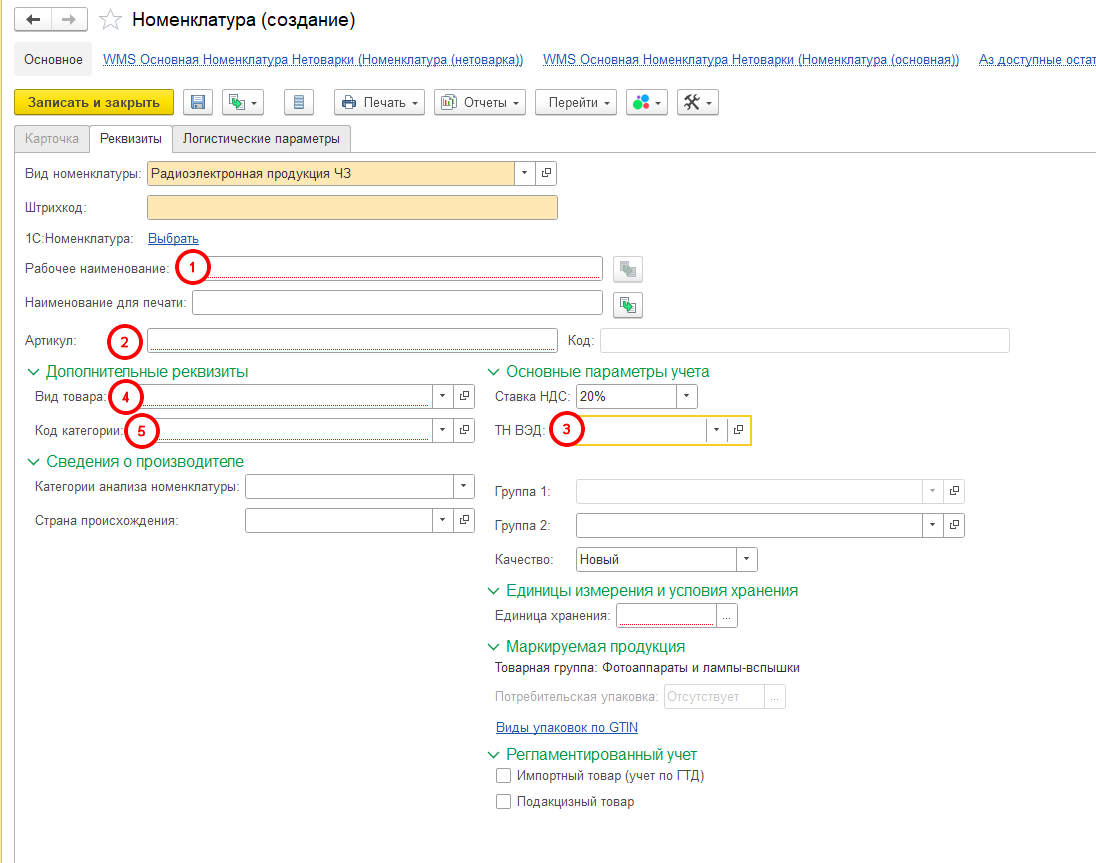The height and width of the screenshot is (863, 1096).
Task: Open the colored circles toolbar icon menu
Action: [x=646, y=102]
